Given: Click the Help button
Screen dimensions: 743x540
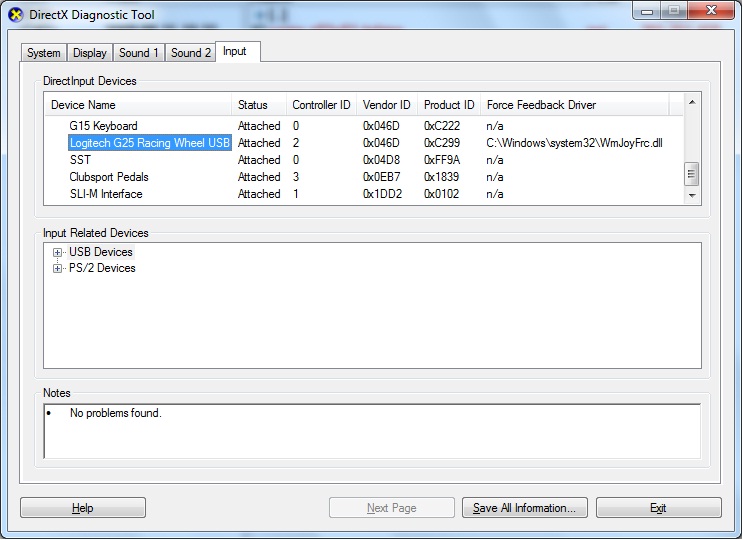Looking at the screenshot, I should click(83, 508).
